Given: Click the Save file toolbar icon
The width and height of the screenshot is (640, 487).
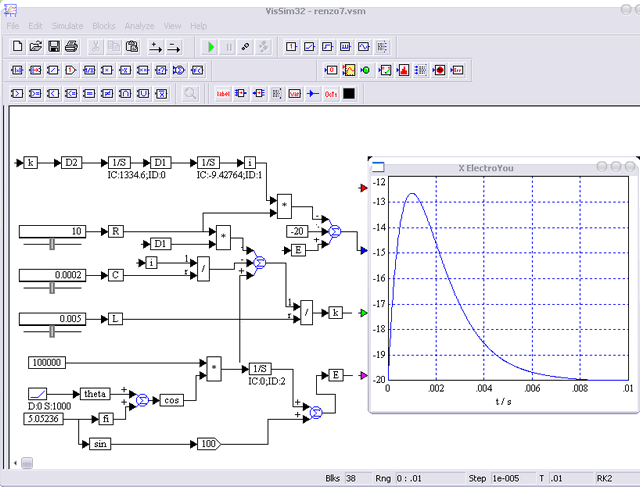Looking at the screenshot, I should (53, 47).
